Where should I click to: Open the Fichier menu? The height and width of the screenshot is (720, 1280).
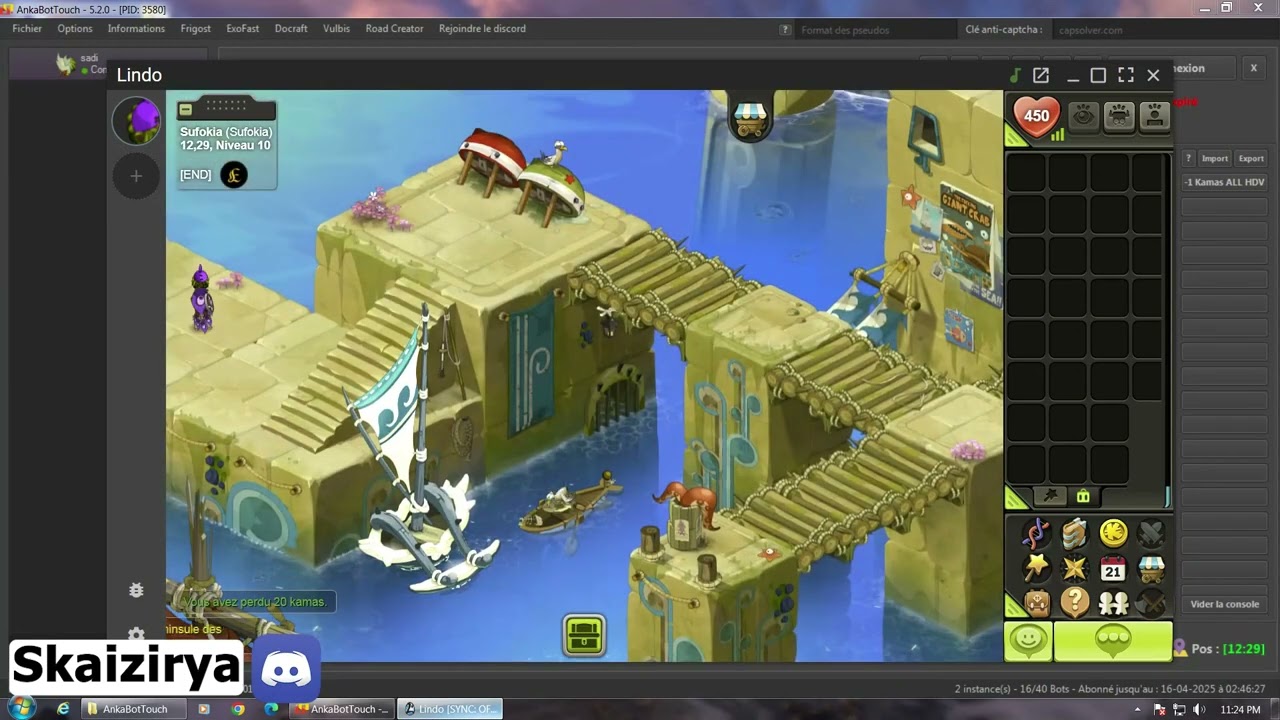[x=27, y=29]
